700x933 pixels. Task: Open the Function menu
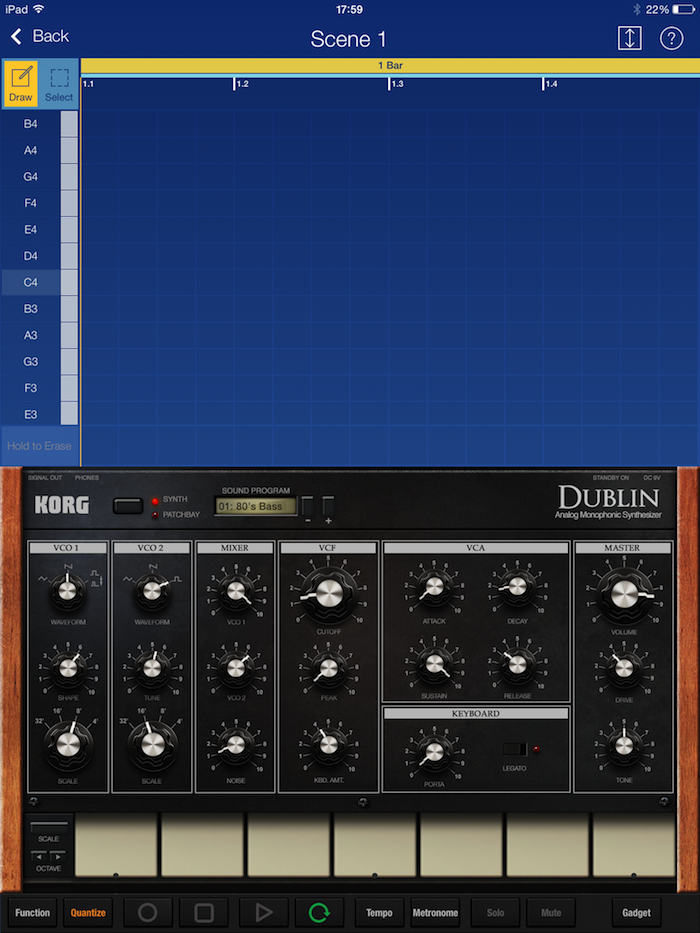[x=32, y=912]
